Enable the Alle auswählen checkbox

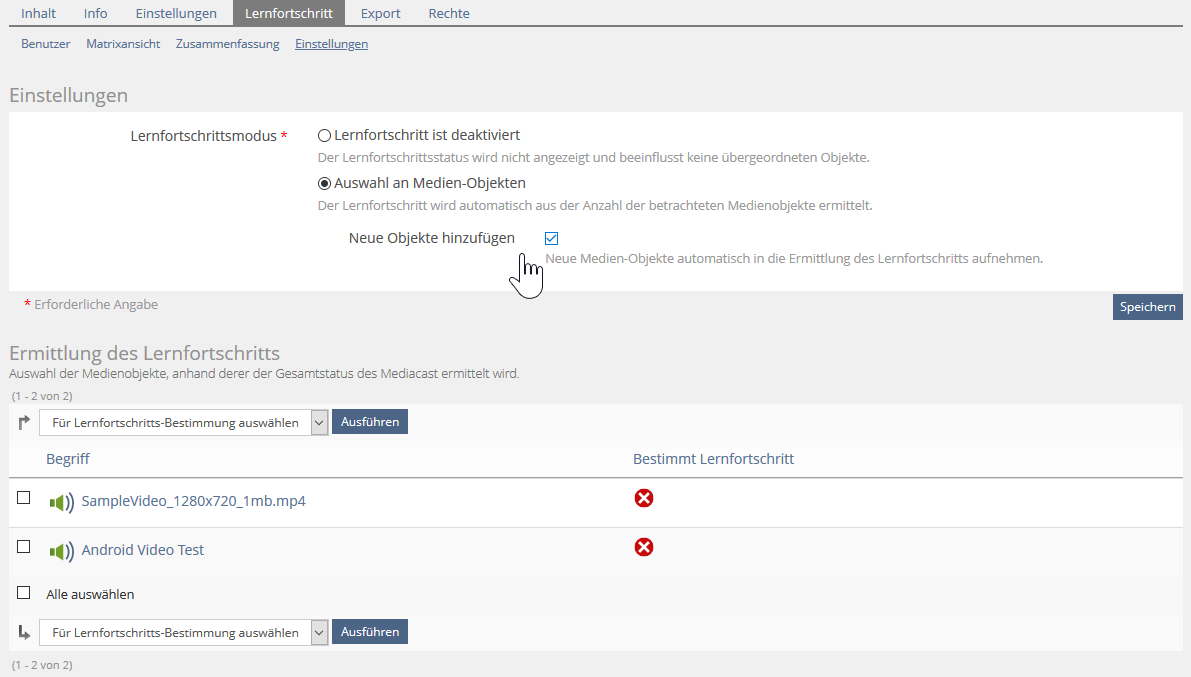(x=24, y=592)
